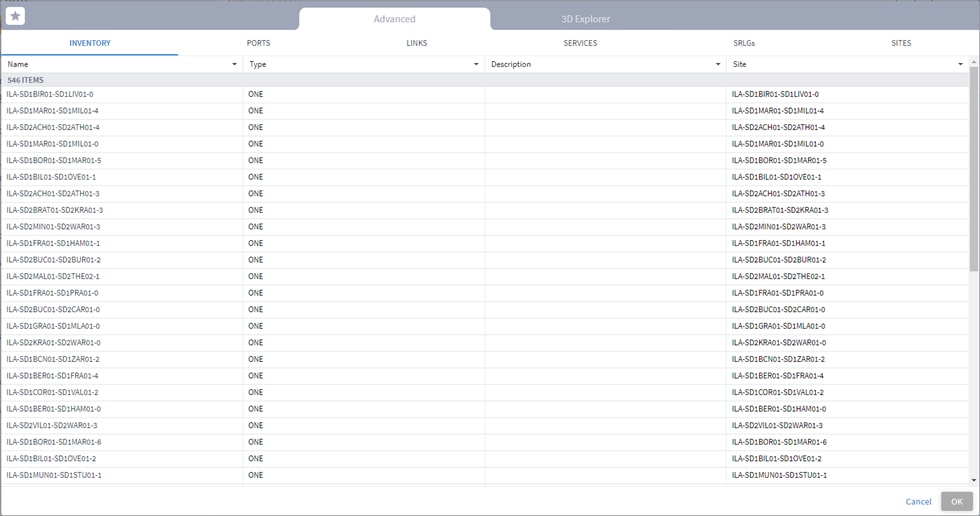Select the Advanced tab
The width and height of the screenshot is (980, 516).
pyautogui.click(x=394, y=19)
